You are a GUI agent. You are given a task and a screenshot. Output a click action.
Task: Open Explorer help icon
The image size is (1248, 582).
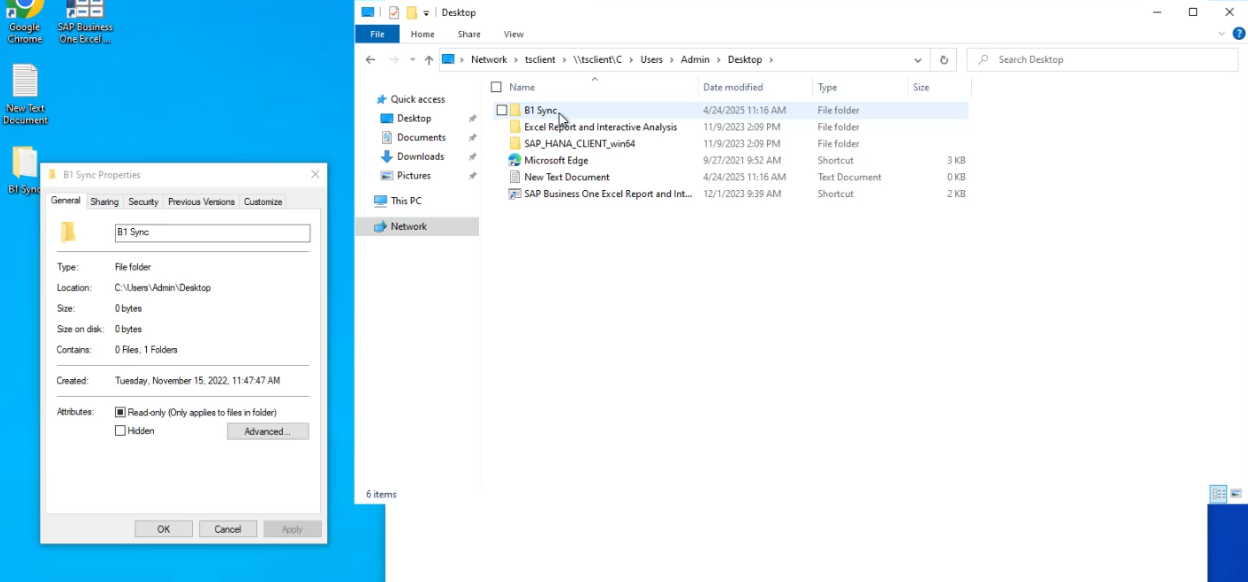coord(1239,34)
